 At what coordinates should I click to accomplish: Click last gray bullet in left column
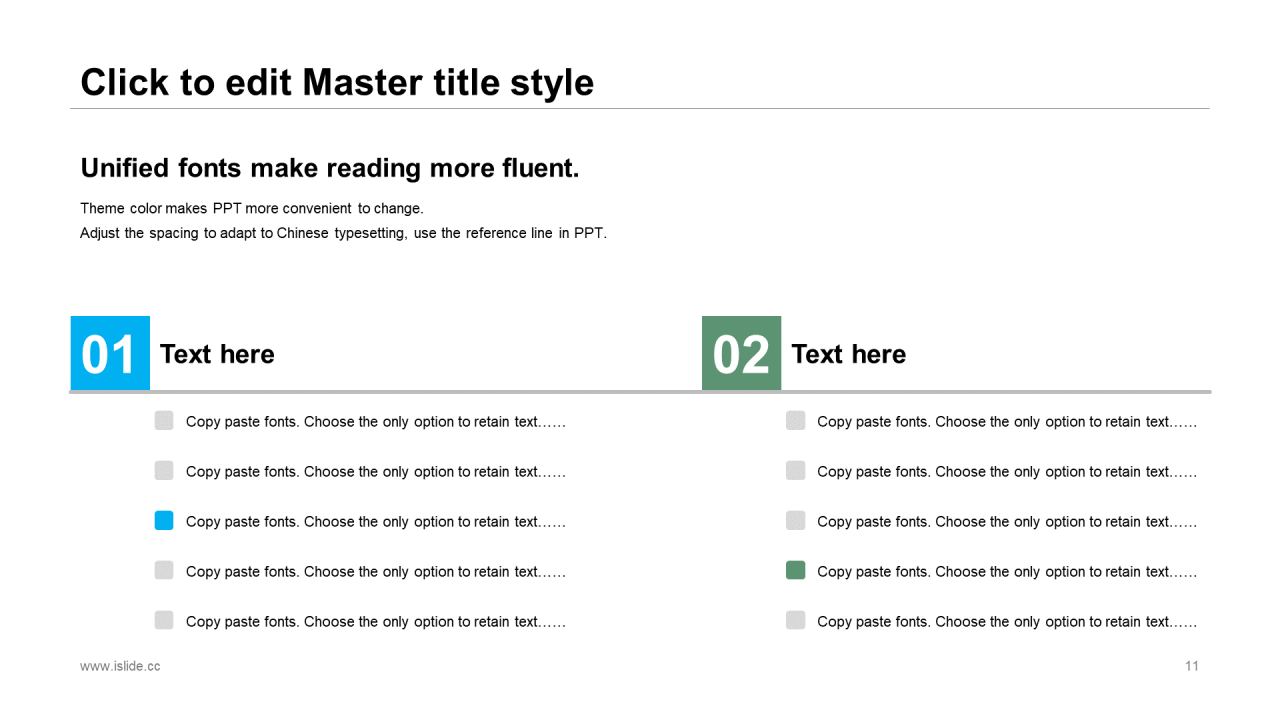(164, 620)
